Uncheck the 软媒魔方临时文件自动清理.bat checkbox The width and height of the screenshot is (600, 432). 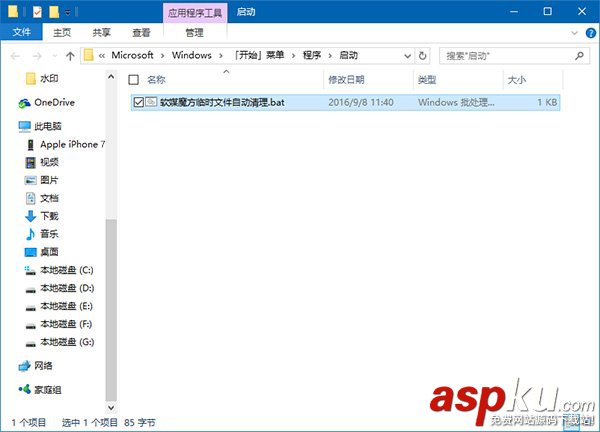138,102
